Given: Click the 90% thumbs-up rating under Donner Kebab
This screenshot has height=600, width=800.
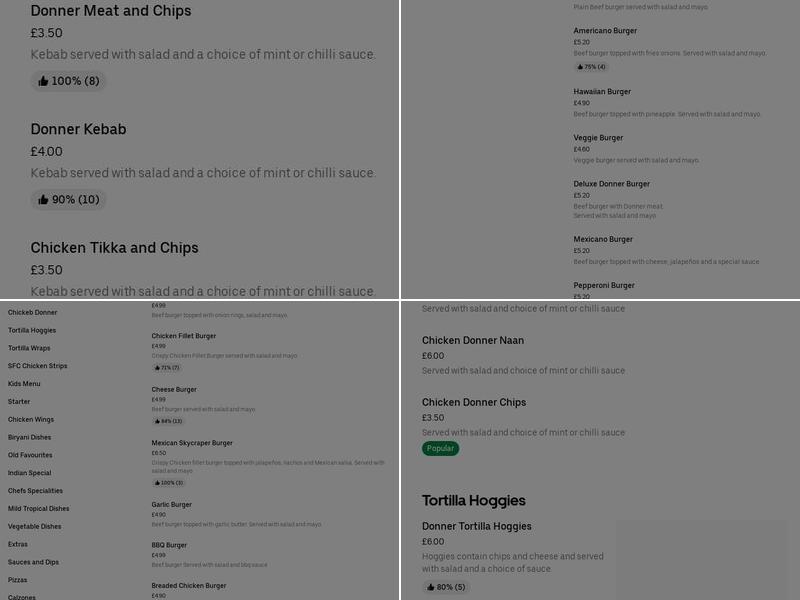Looking at the screenshot, I should (69, 200).
